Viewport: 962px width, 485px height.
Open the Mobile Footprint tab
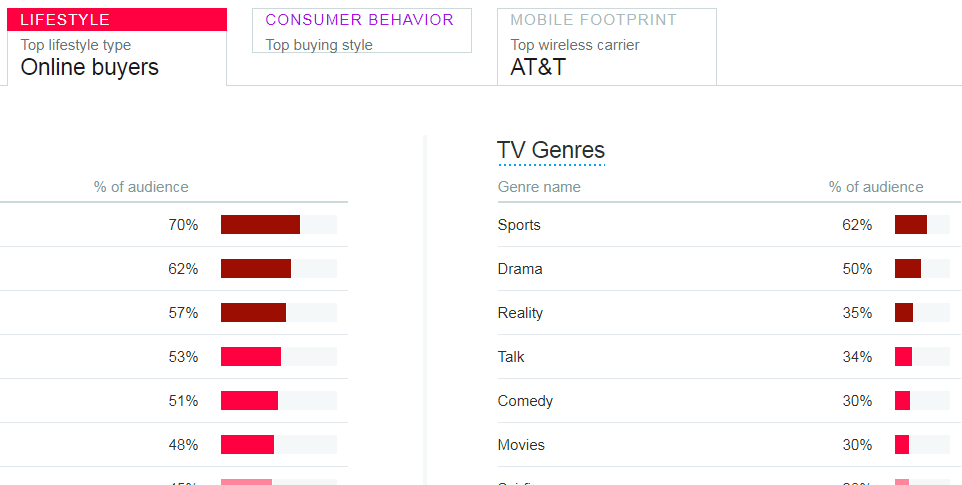607,47
